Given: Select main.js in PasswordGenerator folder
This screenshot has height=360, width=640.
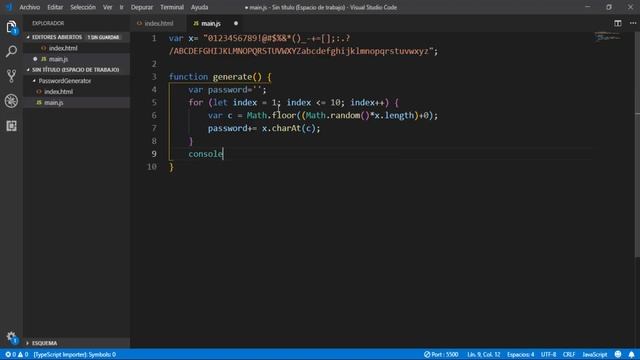Looking at the screenshot, I should (53, 103).
